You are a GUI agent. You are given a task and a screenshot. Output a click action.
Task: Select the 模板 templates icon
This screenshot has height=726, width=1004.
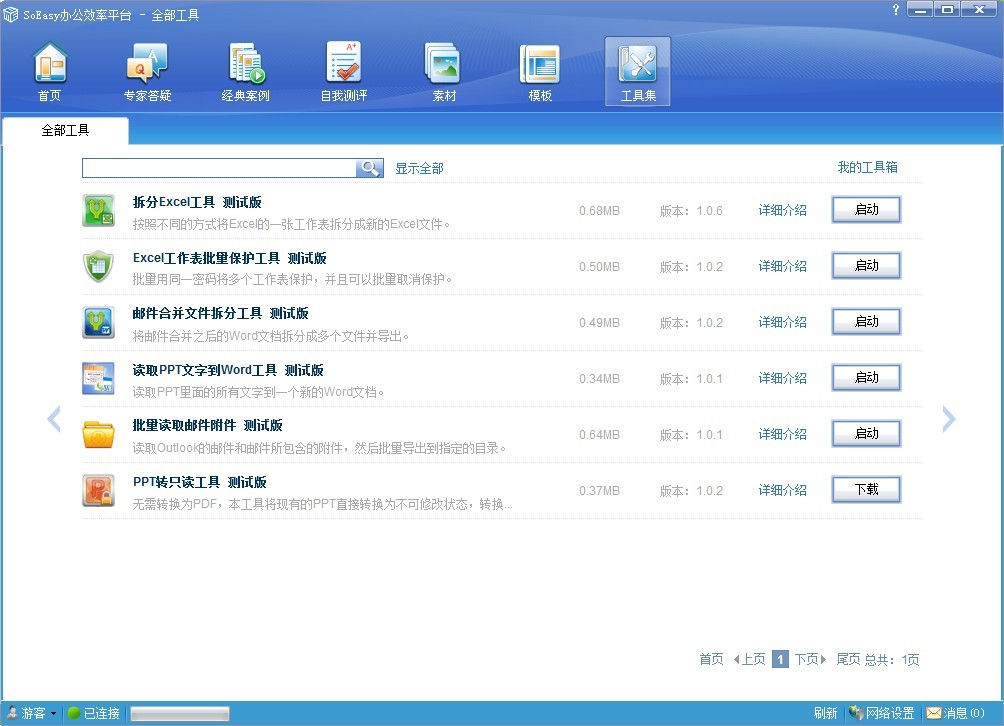coord(540,70)
